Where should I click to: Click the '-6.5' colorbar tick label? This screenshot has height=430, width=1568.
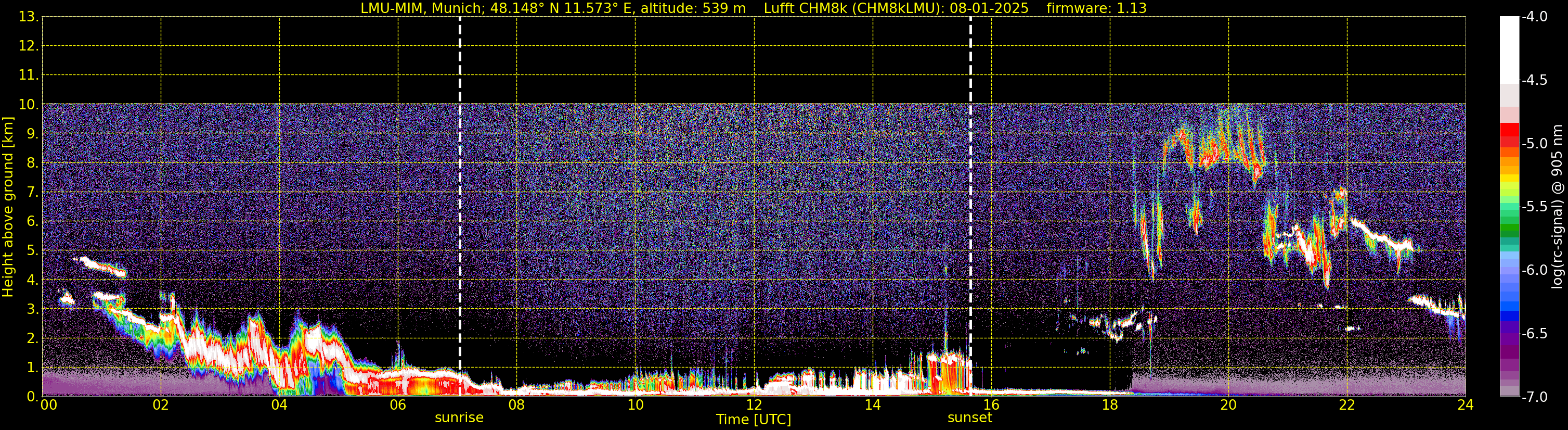[1535, 334]
